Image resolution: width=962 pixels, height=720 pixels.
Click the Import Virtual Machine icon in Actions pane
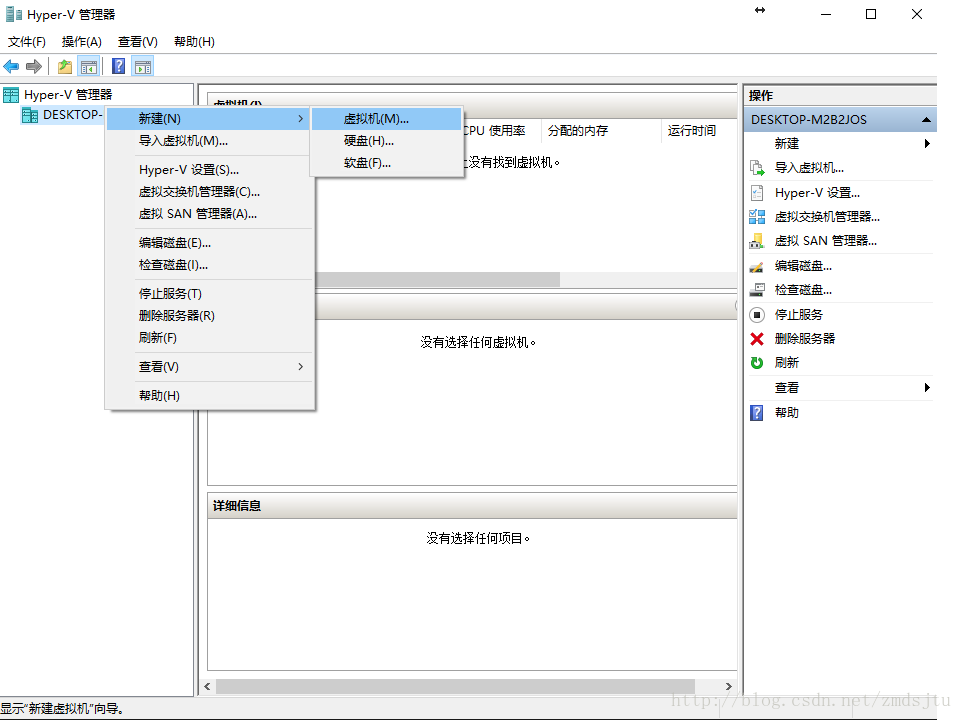click(757, 167)
